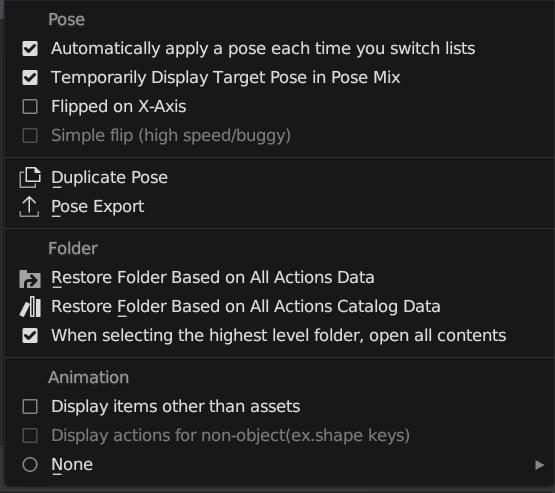Click the Flipped on X-Axis label
This screenshot has height=493, width=555.
[119, 107]
